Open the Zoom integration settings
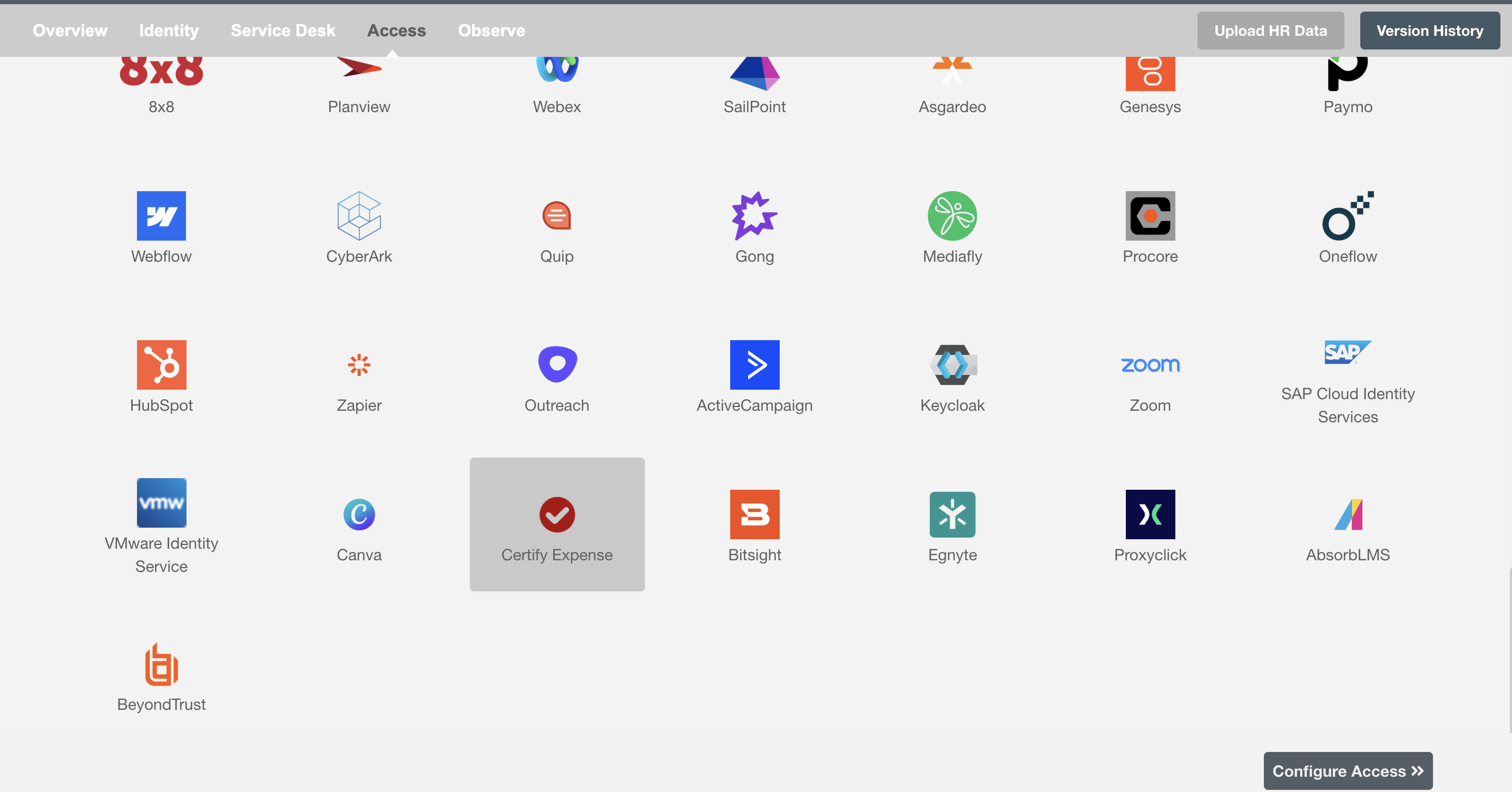Screen dimensions: 1512x792 coord(1150,375)
